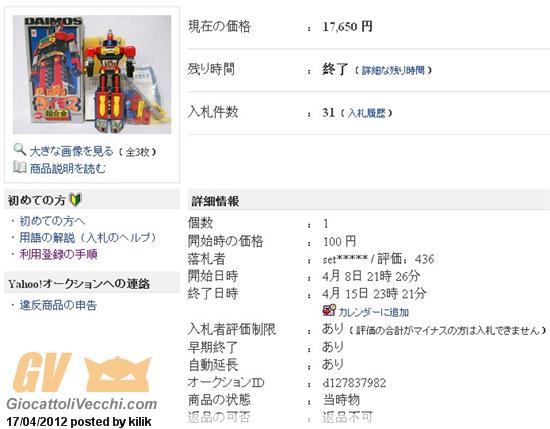Viewport: 550px width, 429px height.
Task: Click the Yahoo!オークションへの連絡 heading
Action: click(79, 284)
